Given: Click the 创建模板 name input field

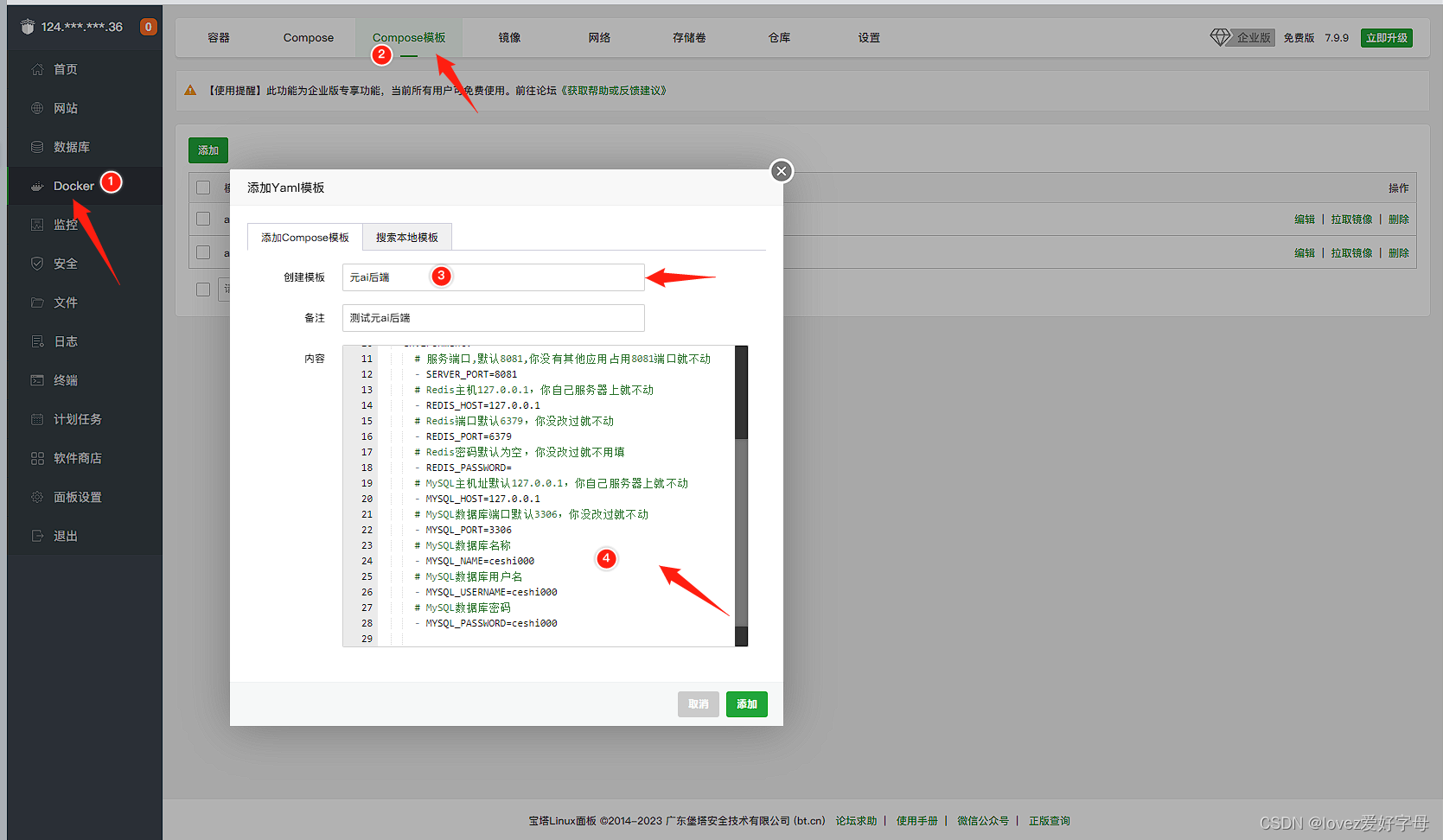Looking at the screenshot, I should 494,277.
